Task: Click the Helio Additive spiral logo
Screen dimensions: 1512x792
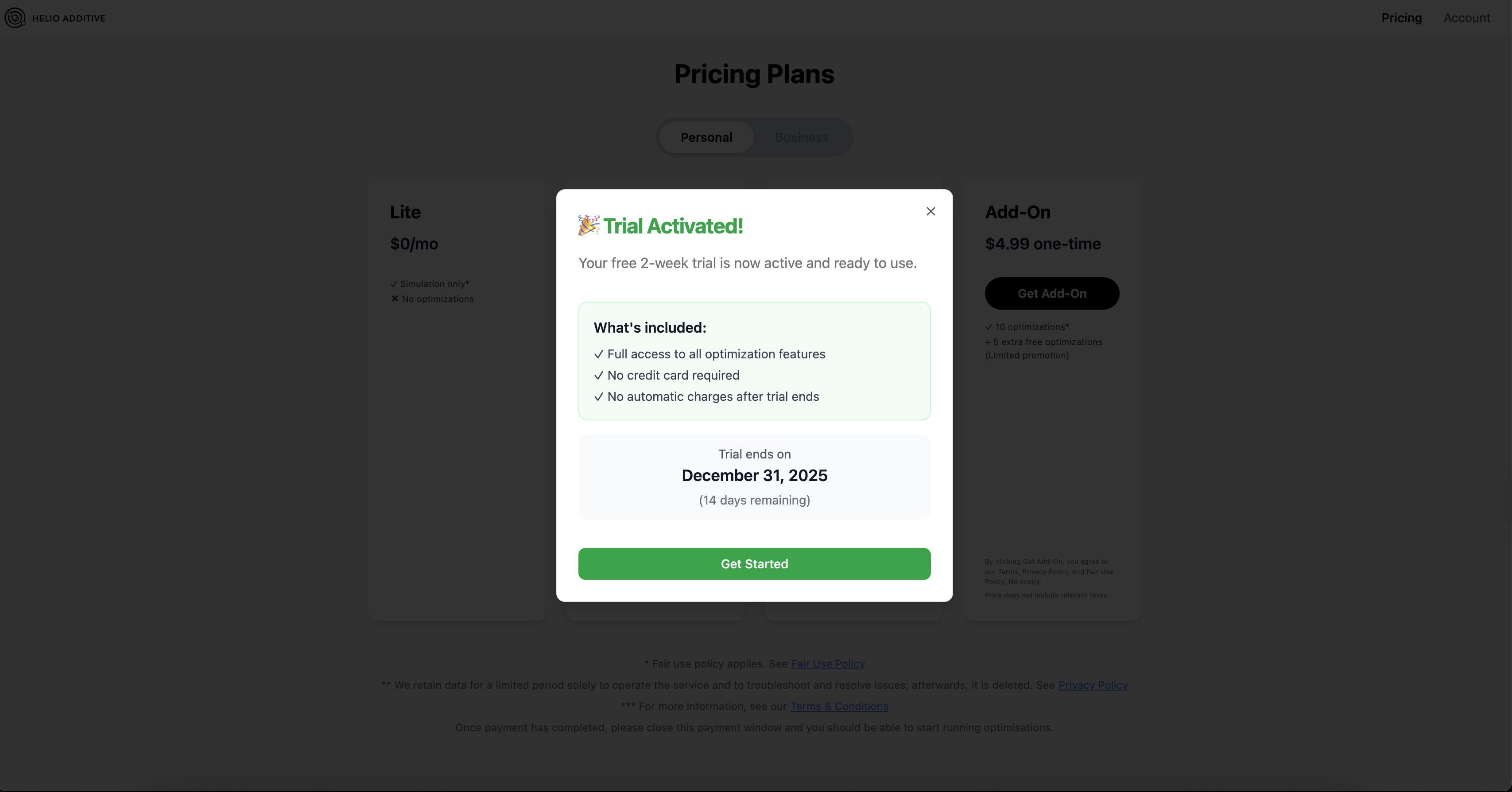Action: (x=15, y=18)
